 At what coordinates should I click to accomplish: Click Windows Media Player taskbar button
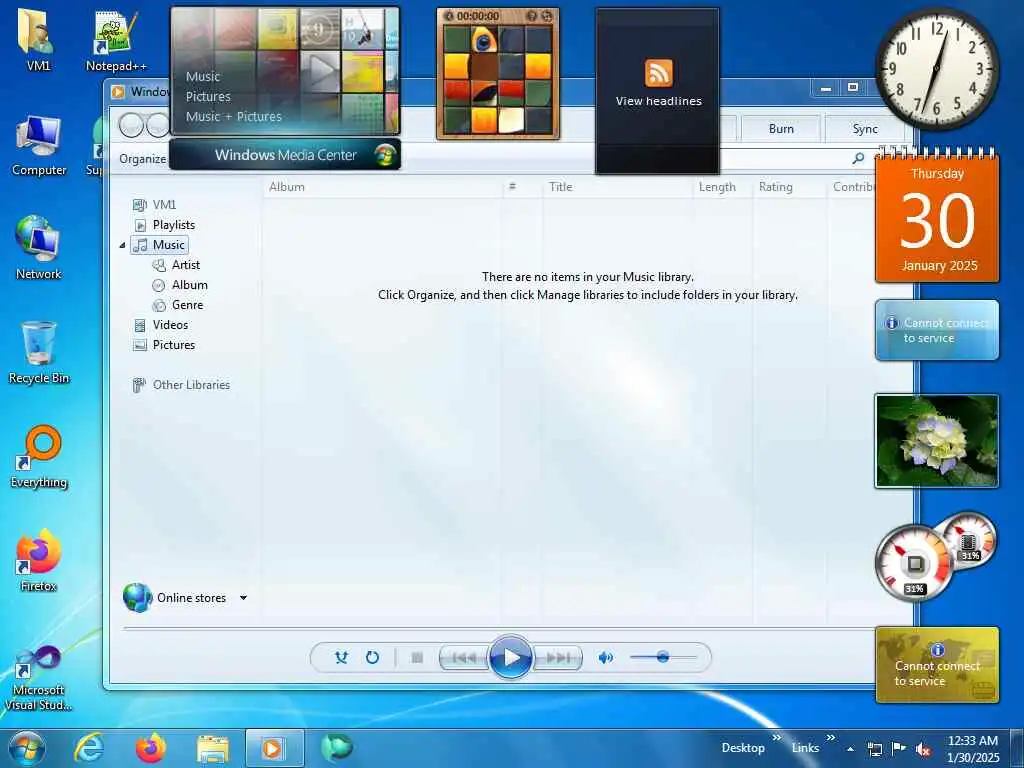click(x=274, y=748)
